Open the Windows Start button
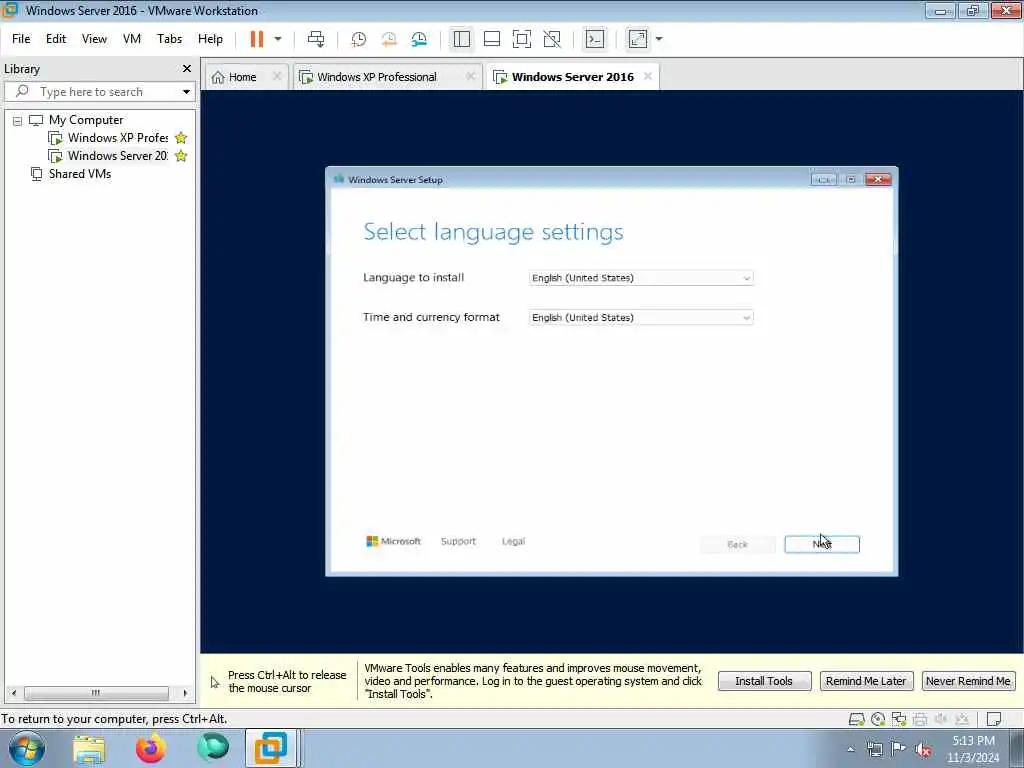 tap(27, 748)
